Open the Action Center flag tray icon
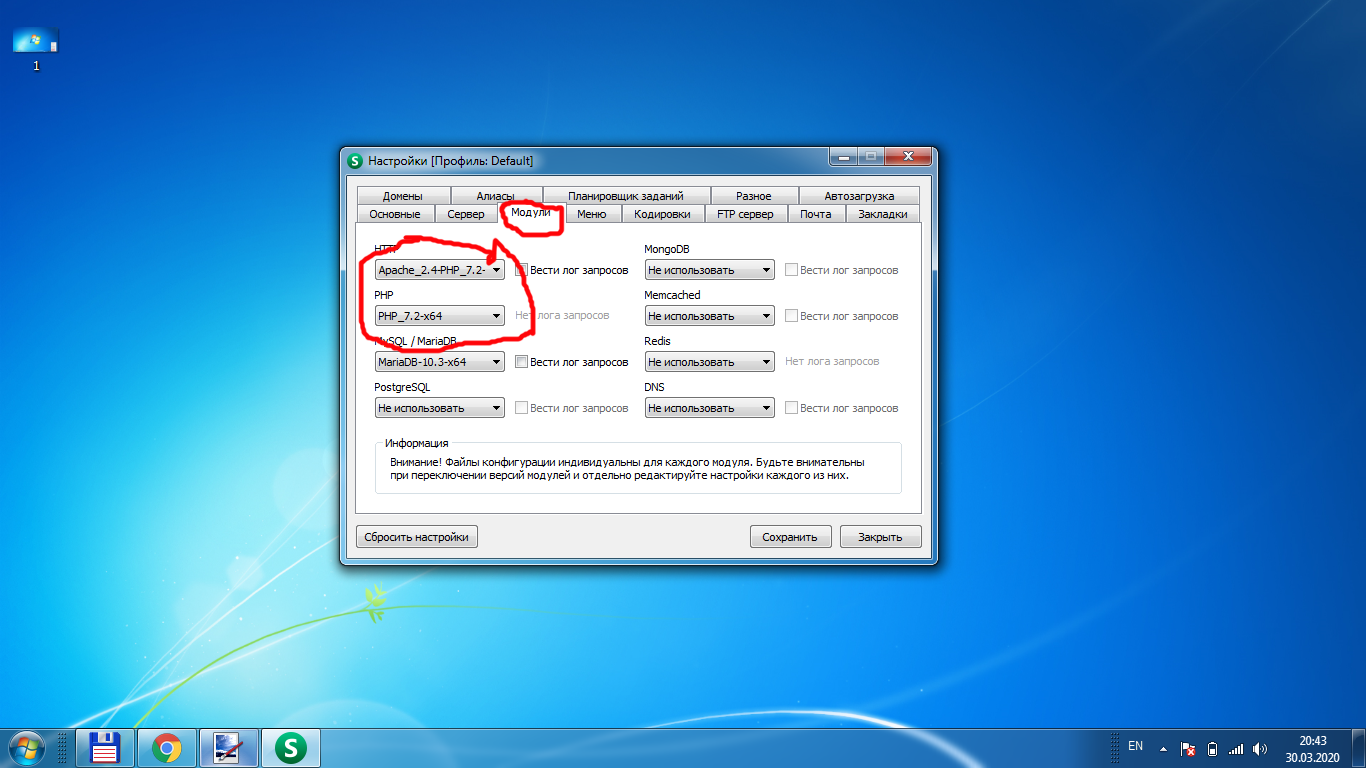1366x768 pixels. coord(1188,748)
